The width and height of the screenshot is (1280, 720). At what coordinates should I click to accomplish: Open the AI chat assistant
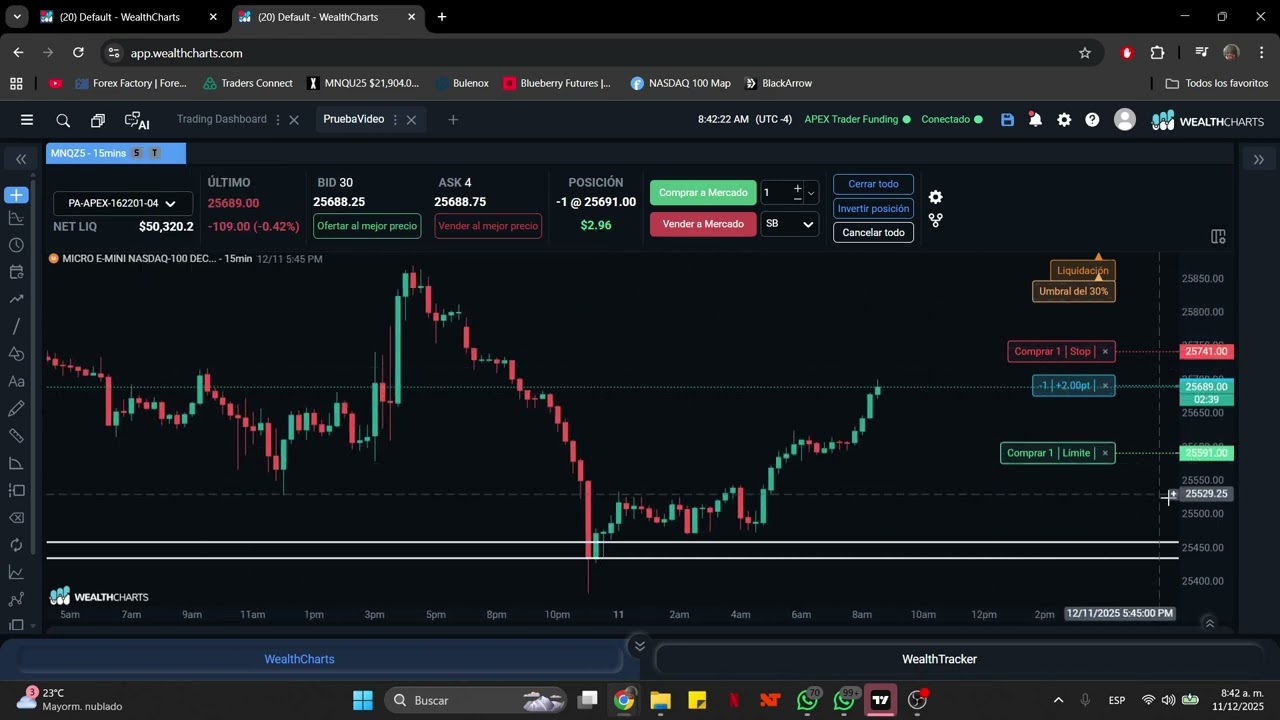pyautogui.click(x=137, y=120)
